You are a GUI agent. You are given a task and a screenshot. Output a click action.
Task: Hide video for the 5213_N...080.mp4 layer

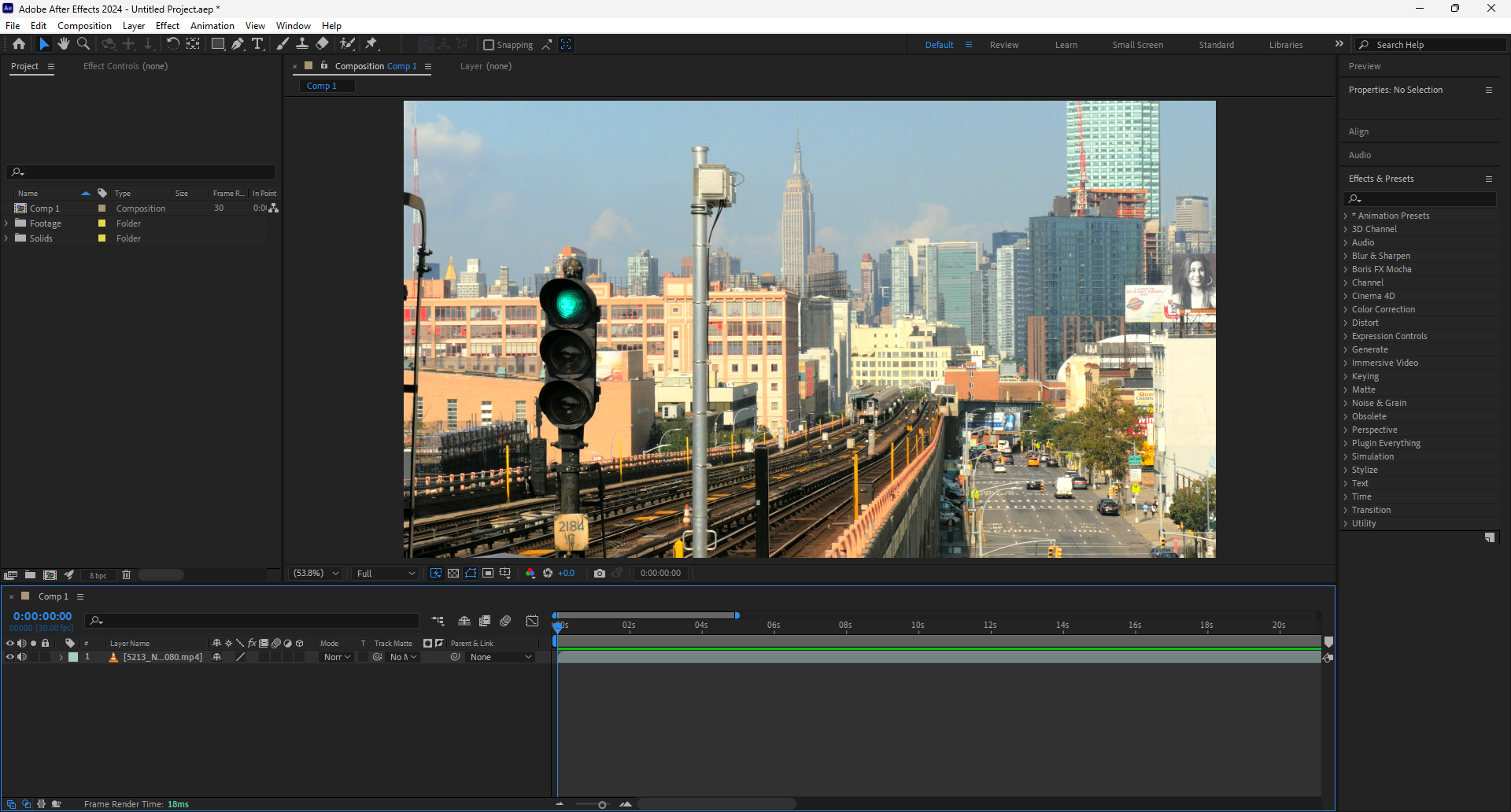point(10,657)
